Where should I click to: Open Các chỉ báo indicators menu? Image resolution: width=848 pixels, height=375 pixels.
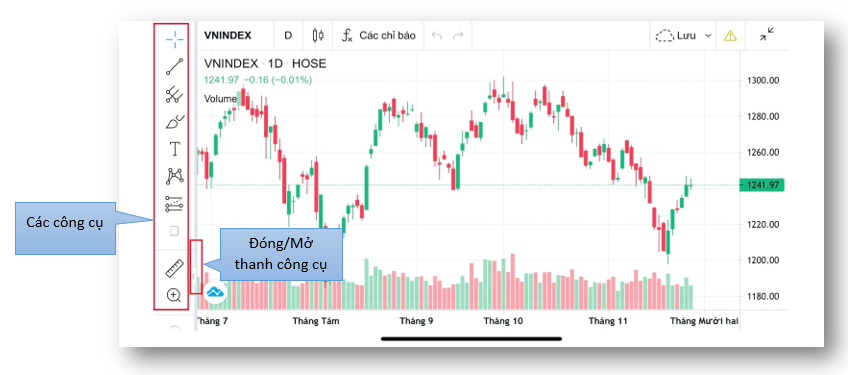pyautogui.click(x=379, y=36)
